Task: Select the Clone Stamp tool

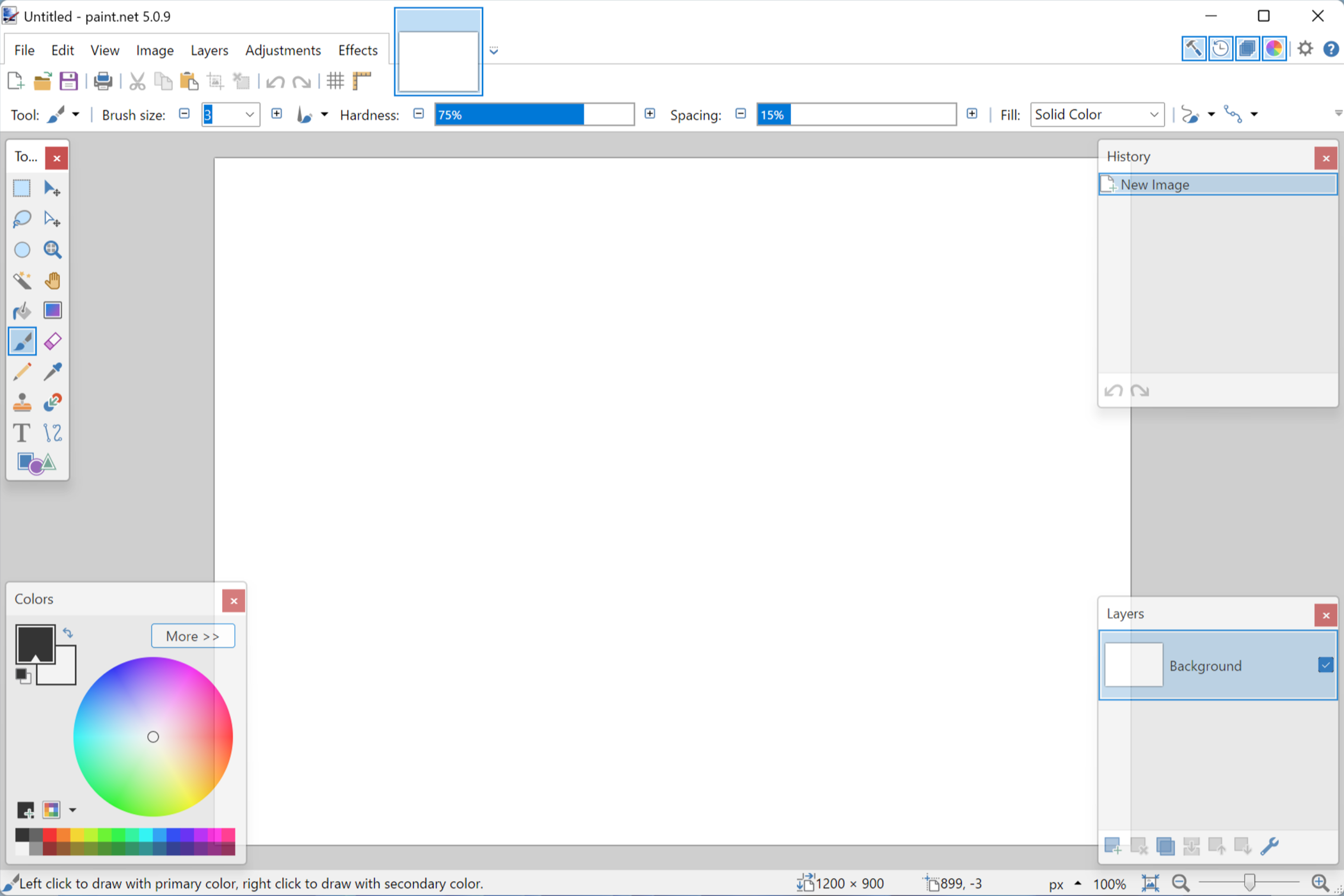Action: 22,403
